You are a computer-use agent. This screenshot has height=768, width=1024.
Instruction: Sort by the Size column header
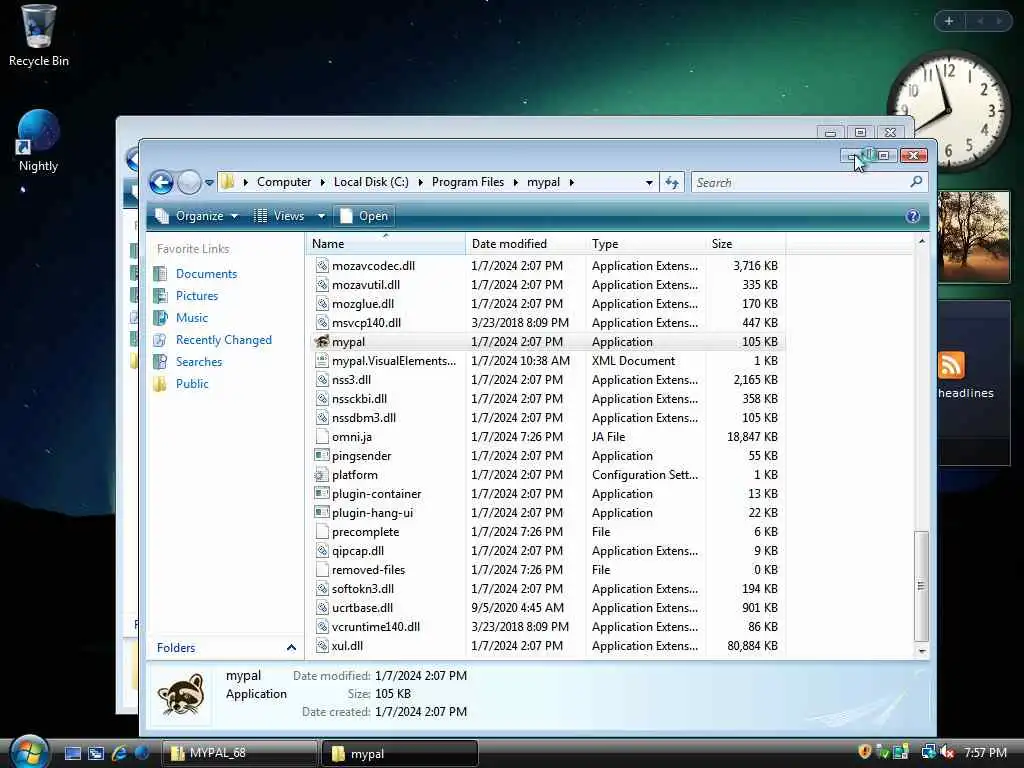[x=746, y=244]
